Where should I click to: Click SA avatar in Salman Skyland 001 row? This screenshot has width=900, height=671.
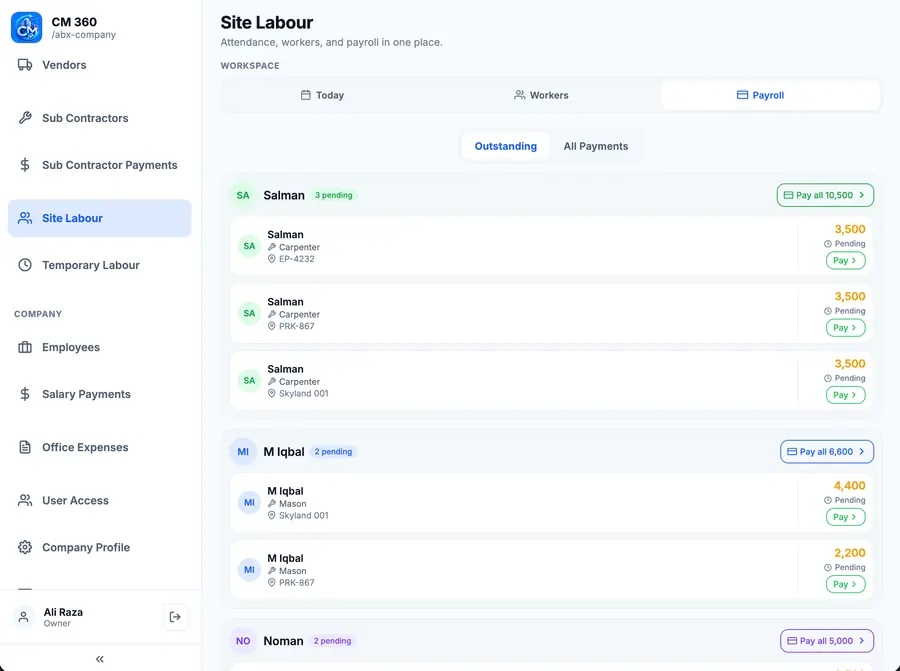click(249, 381)
